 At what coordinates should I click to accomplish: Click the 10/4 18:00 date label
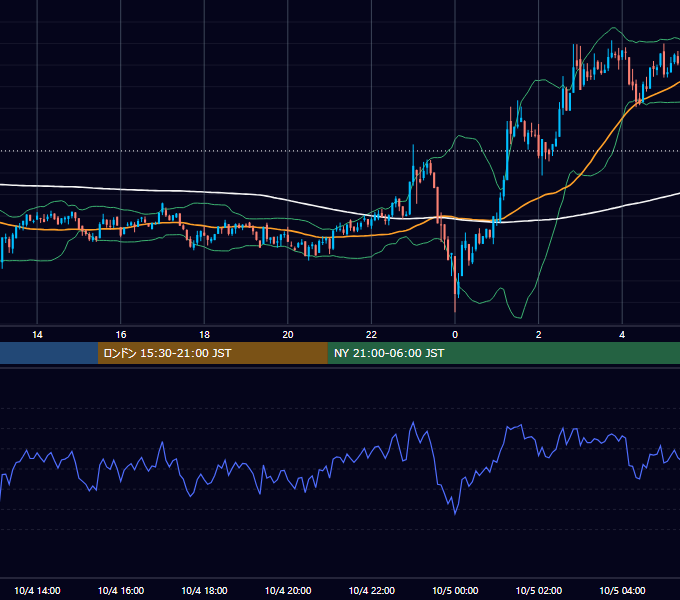(x=204, y=590)
